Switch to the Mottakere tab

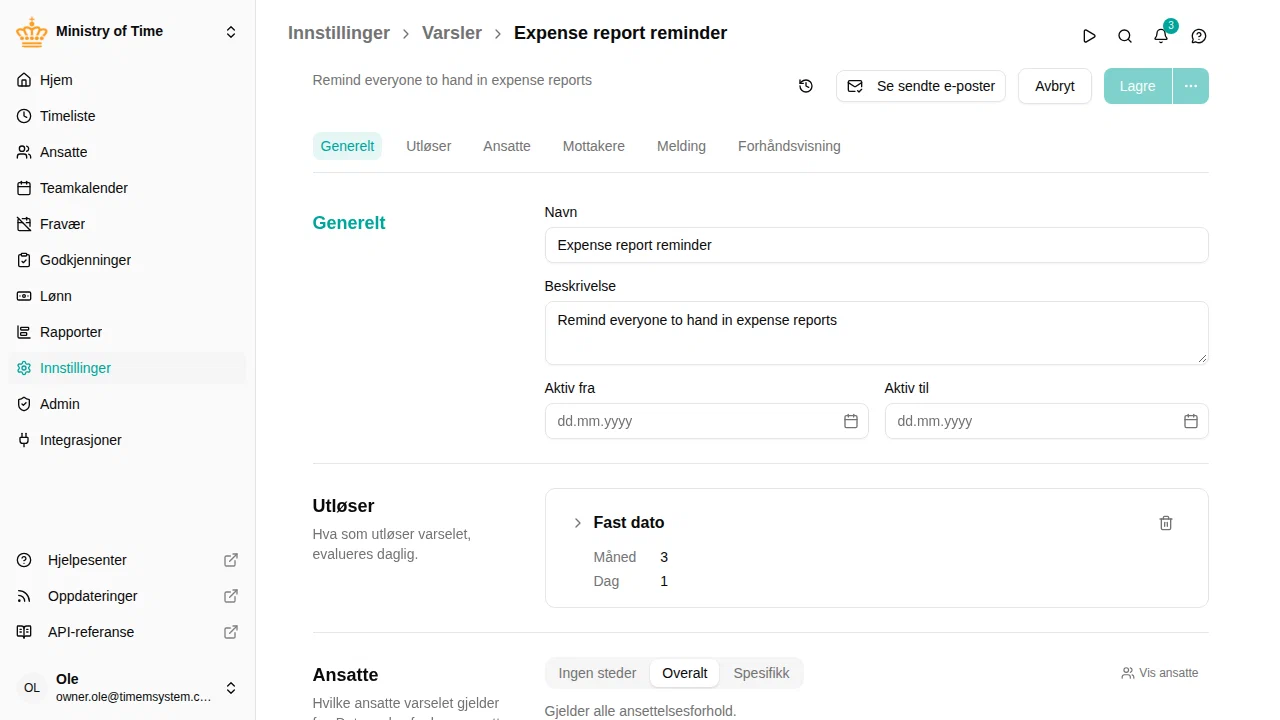[594, 146]
